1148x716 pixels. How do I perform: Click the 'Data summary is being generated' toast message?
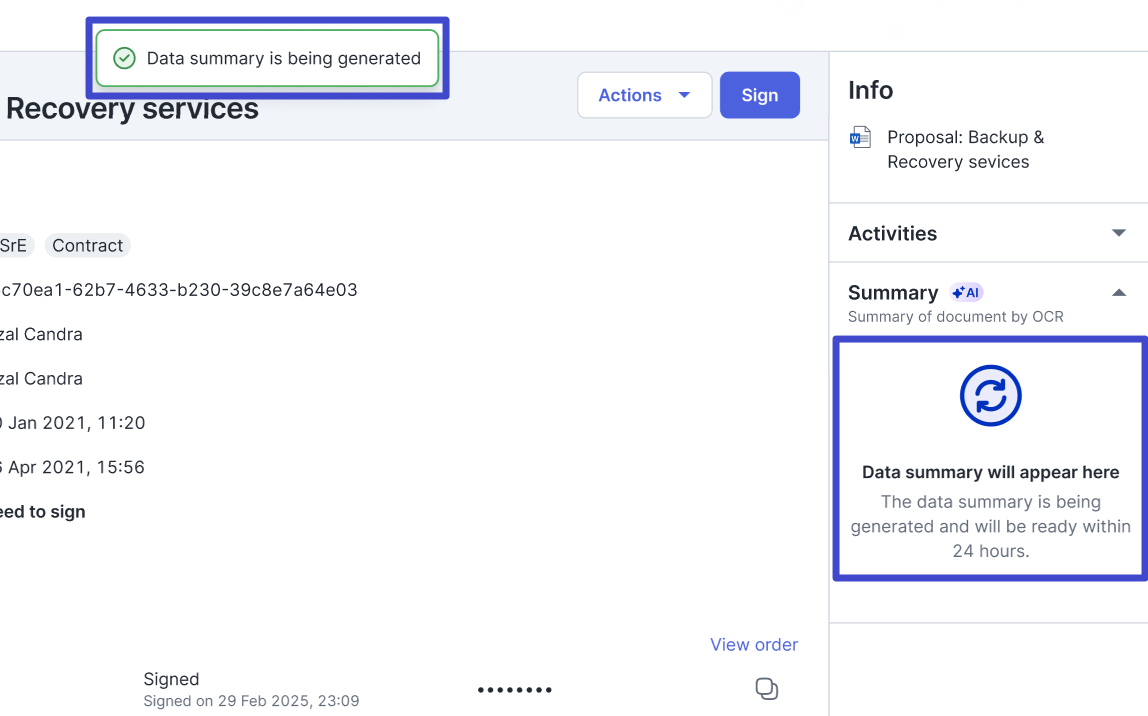point(283,58)
